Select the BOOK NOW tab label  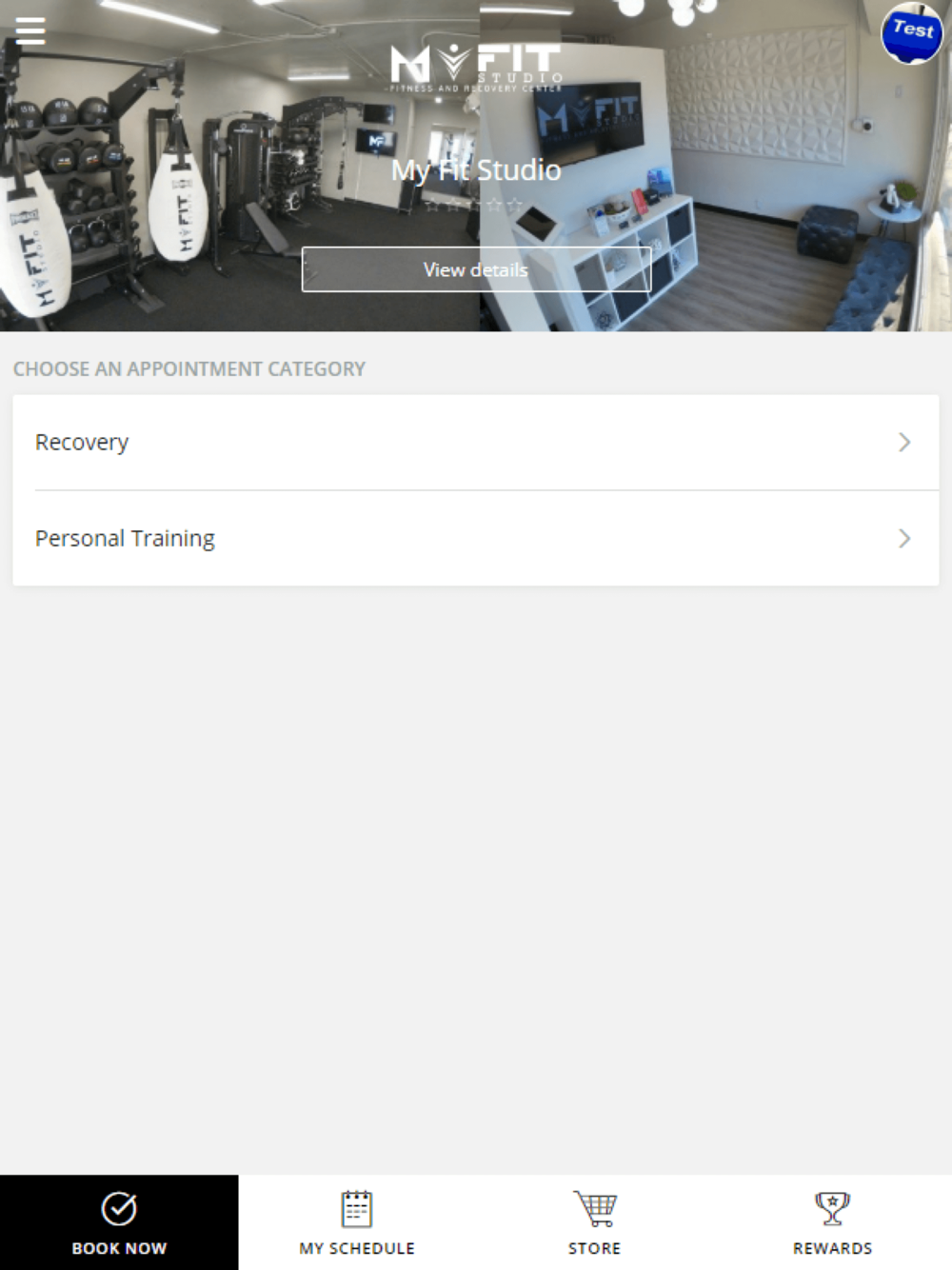(119, 1248)
